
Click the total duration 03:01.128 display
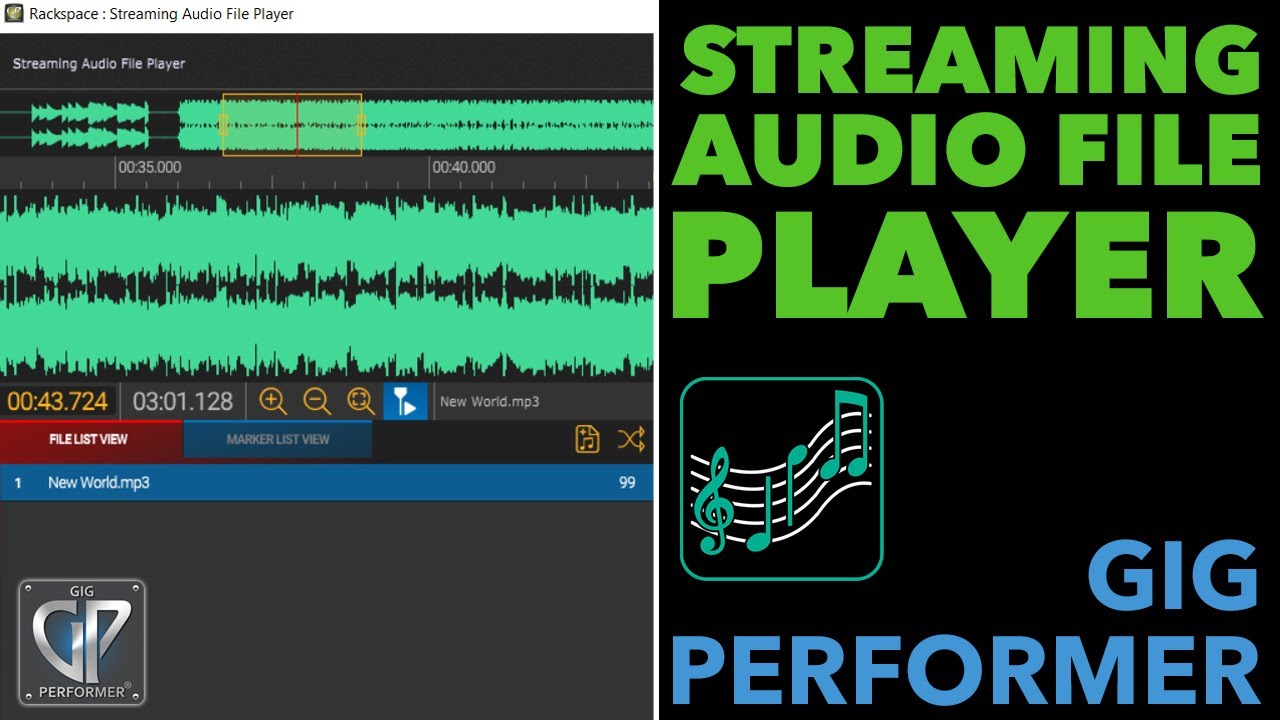(182, 401)
